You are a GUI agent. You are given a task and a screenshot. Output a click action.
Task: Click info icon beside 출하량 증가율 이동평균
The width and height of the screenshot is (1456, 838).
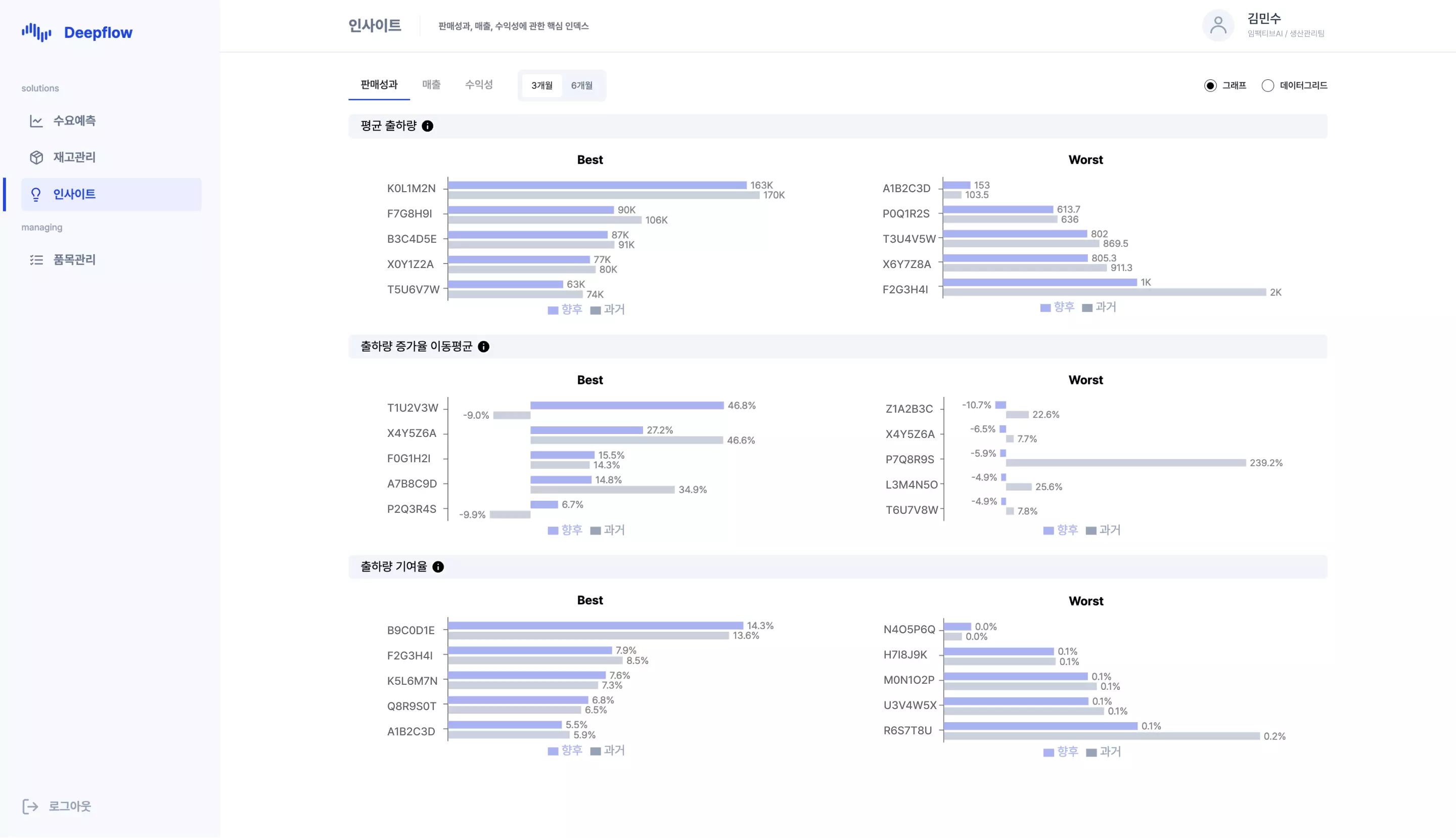484,346
